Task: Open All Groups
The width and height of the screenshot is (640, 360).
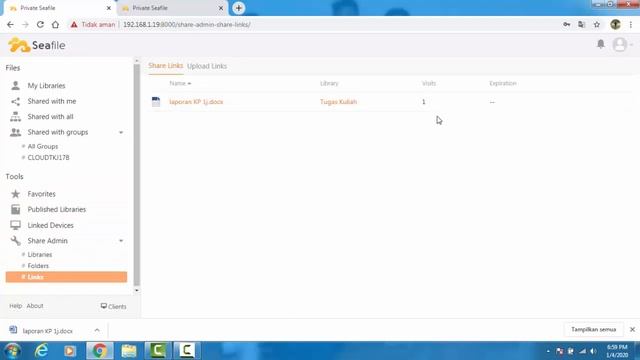Action: click(43, 146)
